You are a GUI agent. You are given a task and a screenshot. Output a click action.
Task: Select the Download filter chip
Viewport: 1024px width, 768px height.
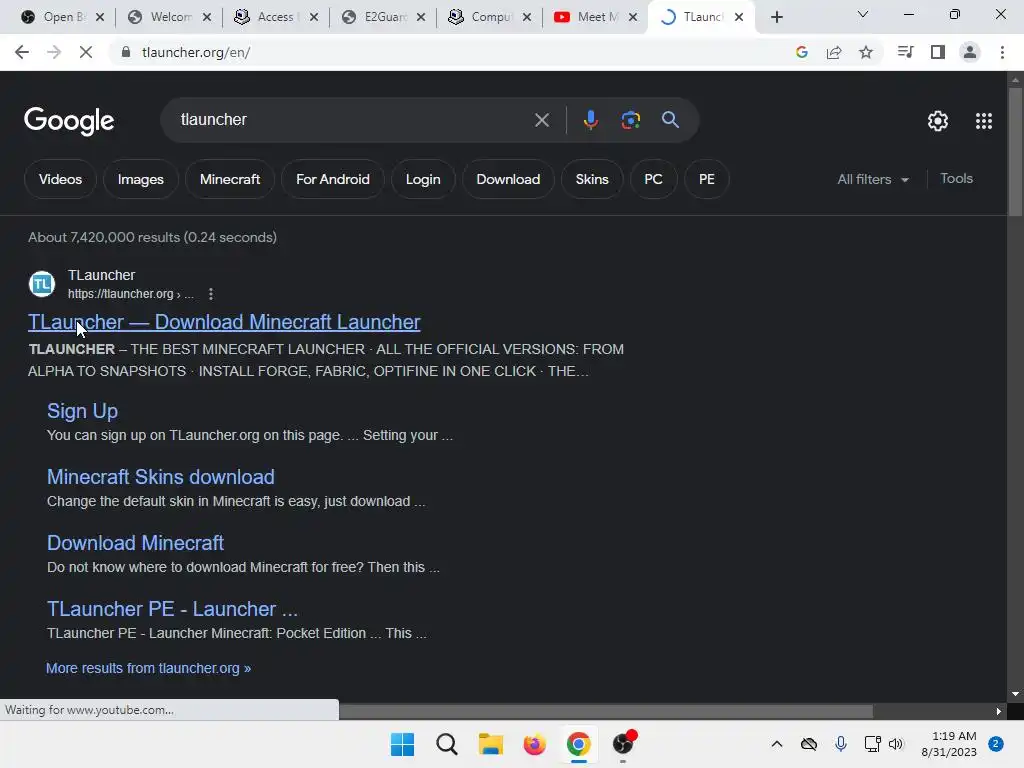[x=508, y=179]
